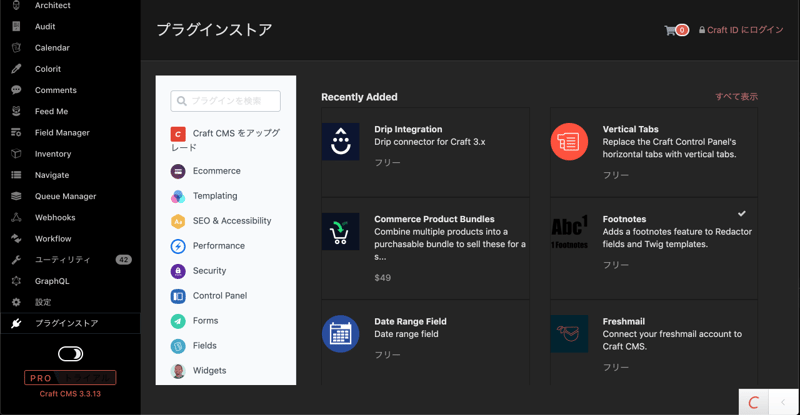Click the plugin search field

click(226, 101)
